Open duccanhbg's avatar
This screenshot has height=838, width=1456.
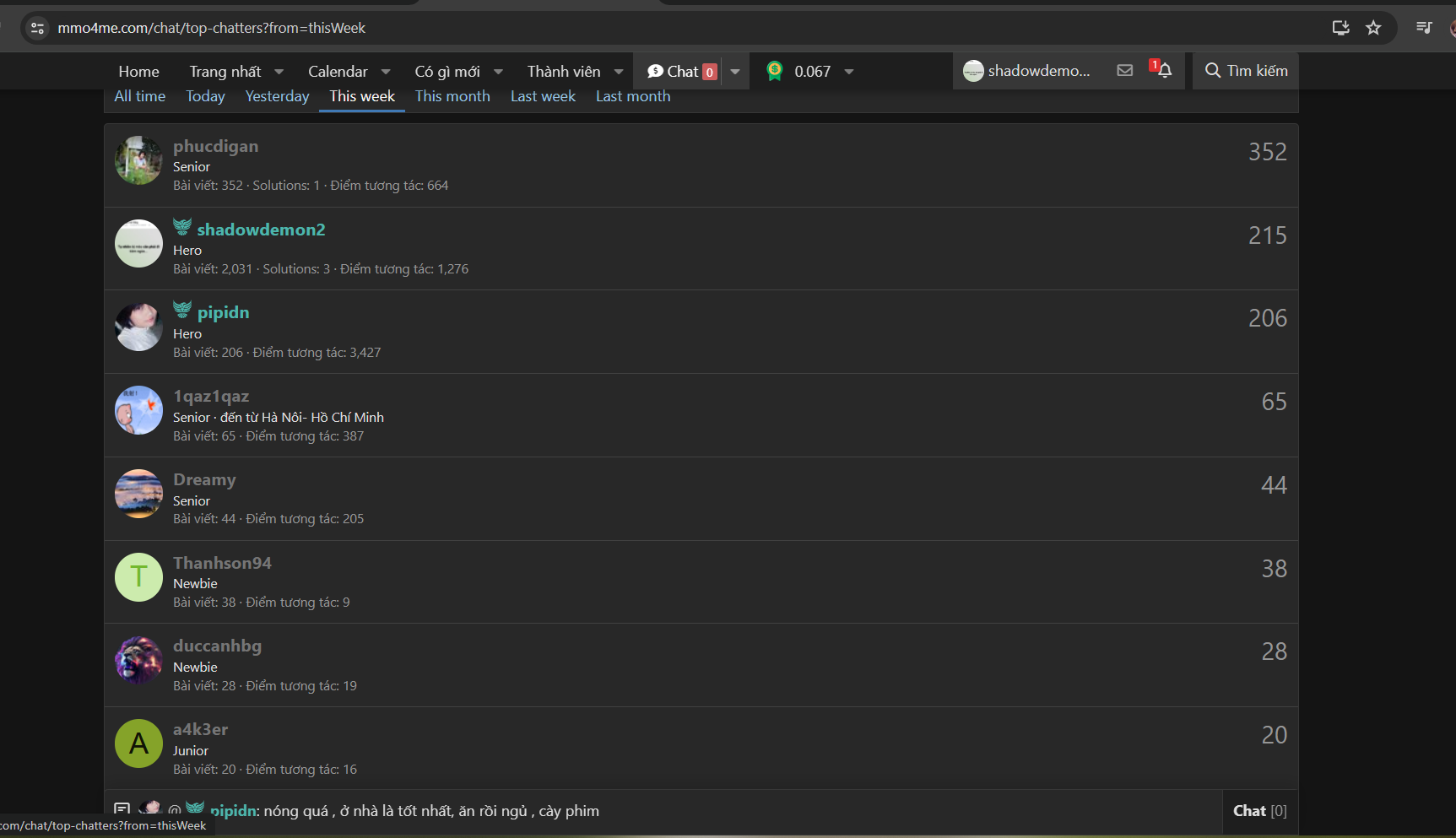pos(138,661)
